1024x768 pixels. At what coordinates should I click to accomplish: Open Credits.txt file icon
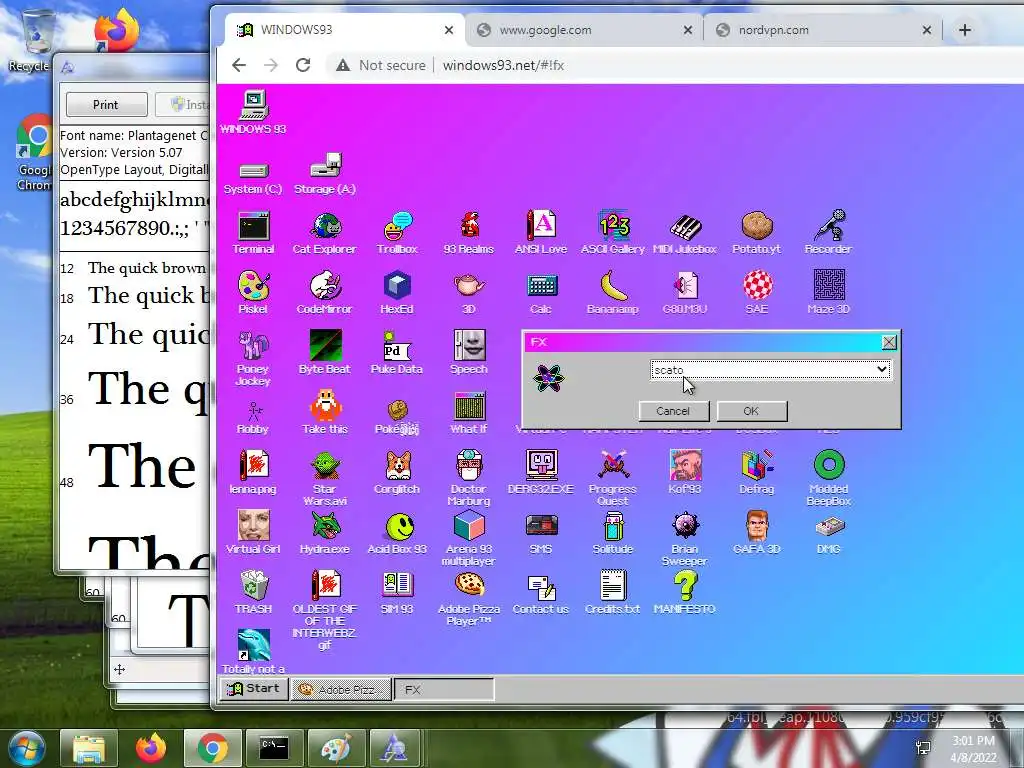pos(613,593)
